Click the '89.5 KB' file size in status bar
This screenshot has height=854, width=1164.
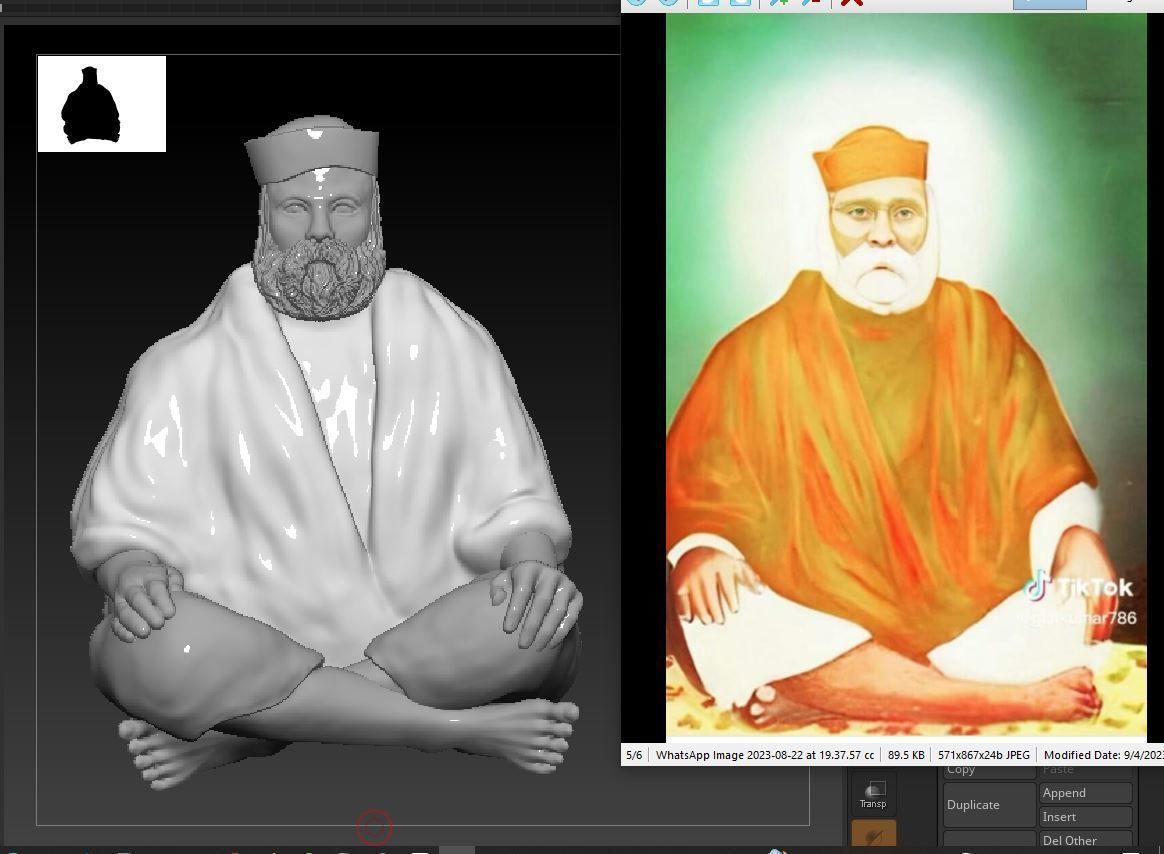coord(906,754)
